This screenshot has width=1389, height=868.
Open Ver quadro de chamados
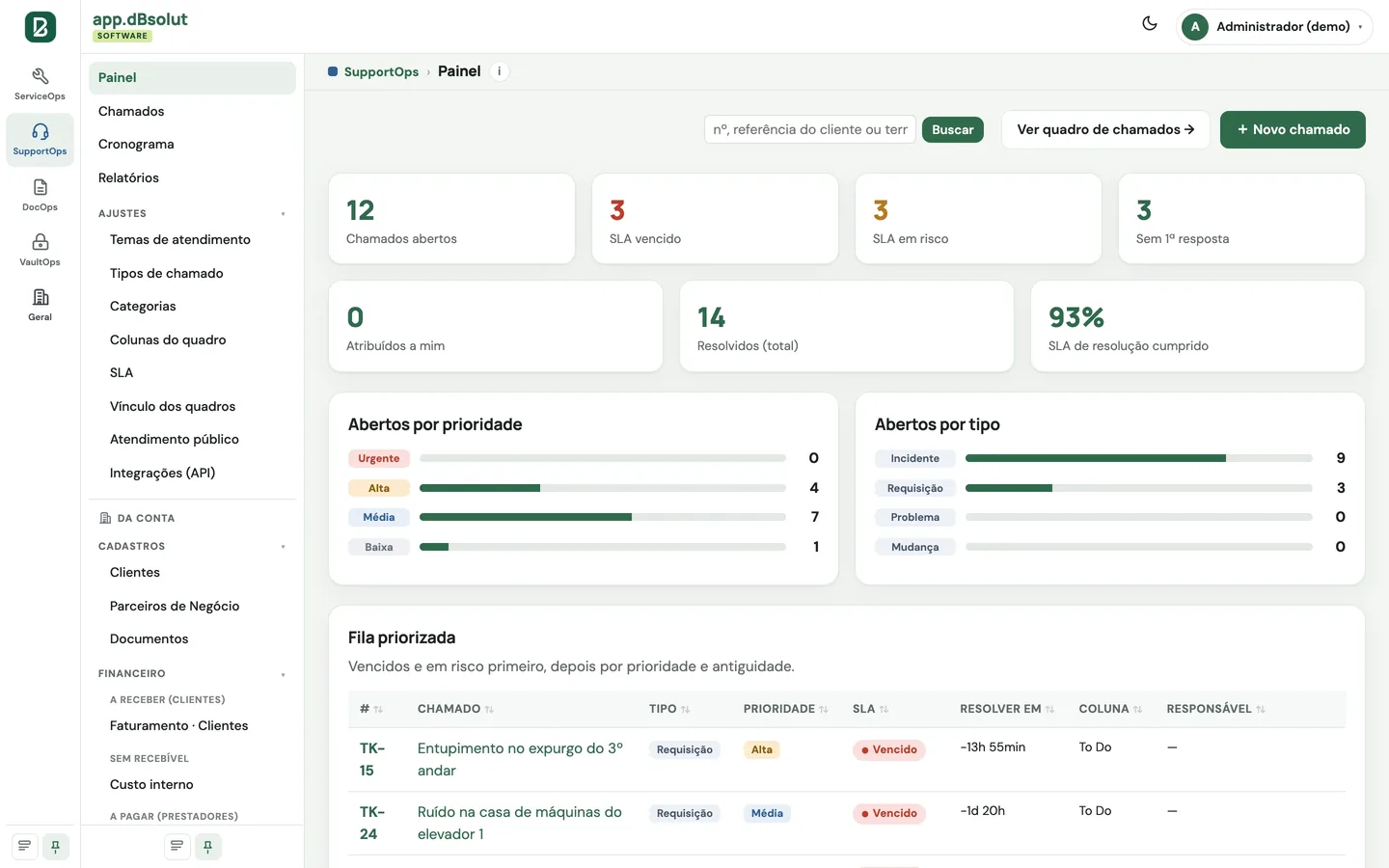click(x=1105, y=129)
